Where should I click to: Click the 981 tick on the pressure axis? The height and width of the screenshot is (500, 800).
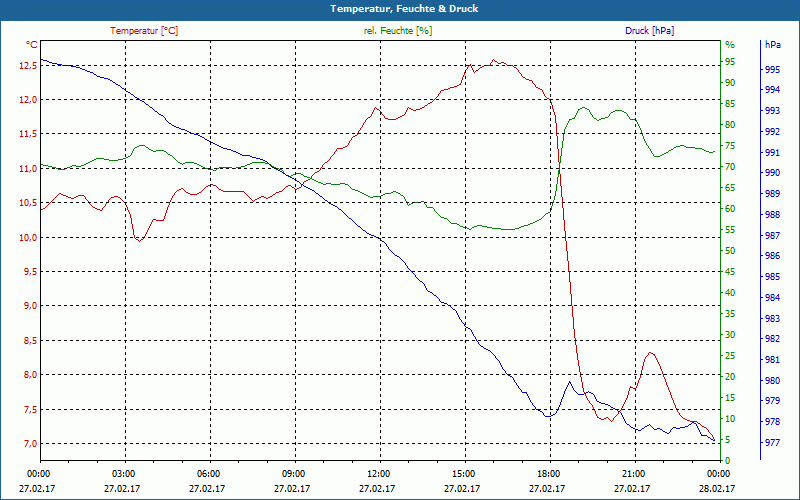772,360
